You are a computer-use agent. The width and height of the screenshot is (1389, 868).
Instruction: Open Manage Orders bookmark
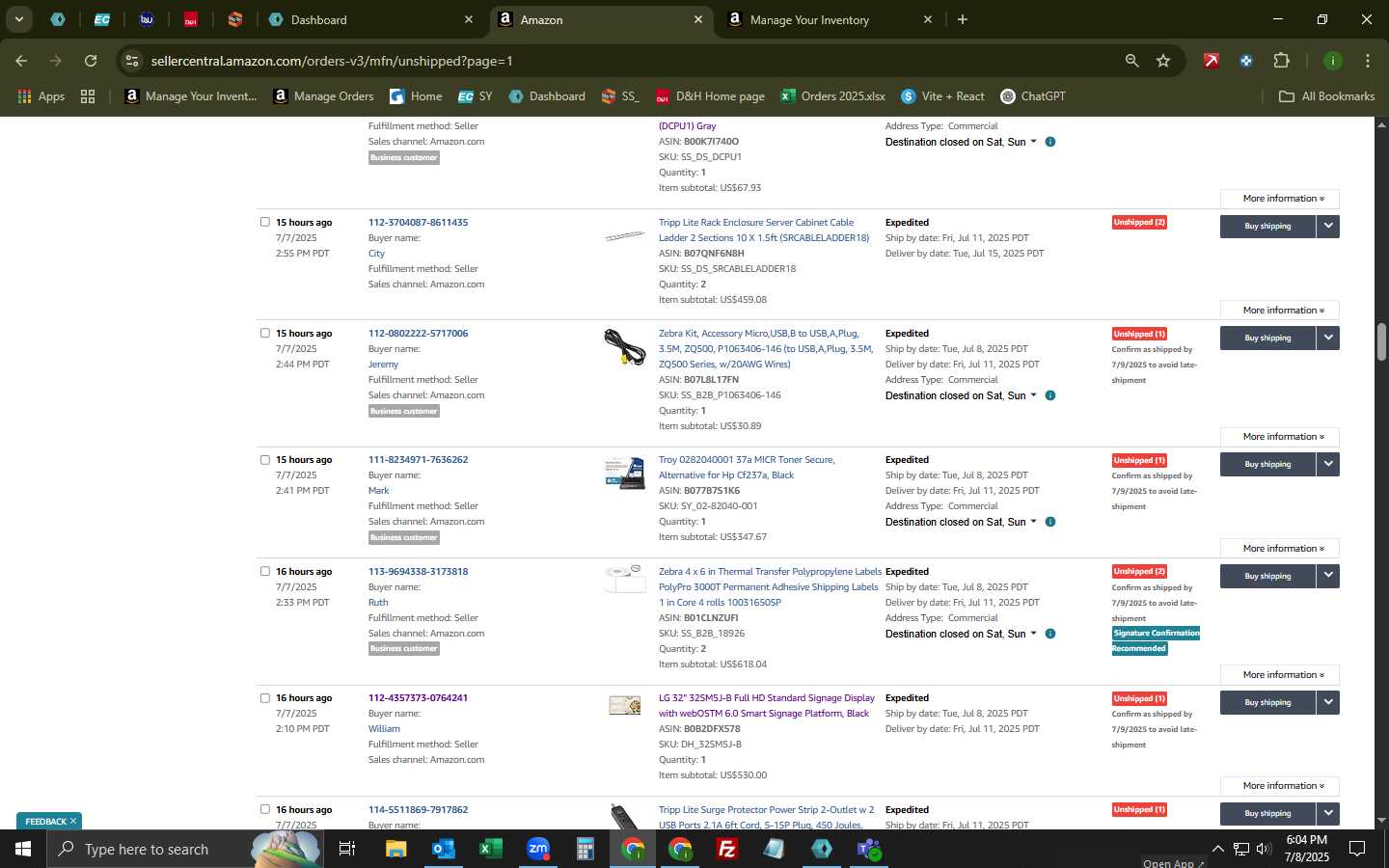pyautogui.click(x=323, y=96)
